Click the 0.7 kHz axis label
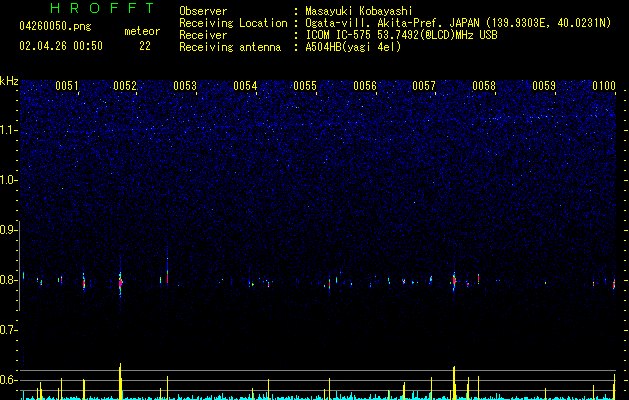This screenshot has height=400, width=629. point(8,330)
